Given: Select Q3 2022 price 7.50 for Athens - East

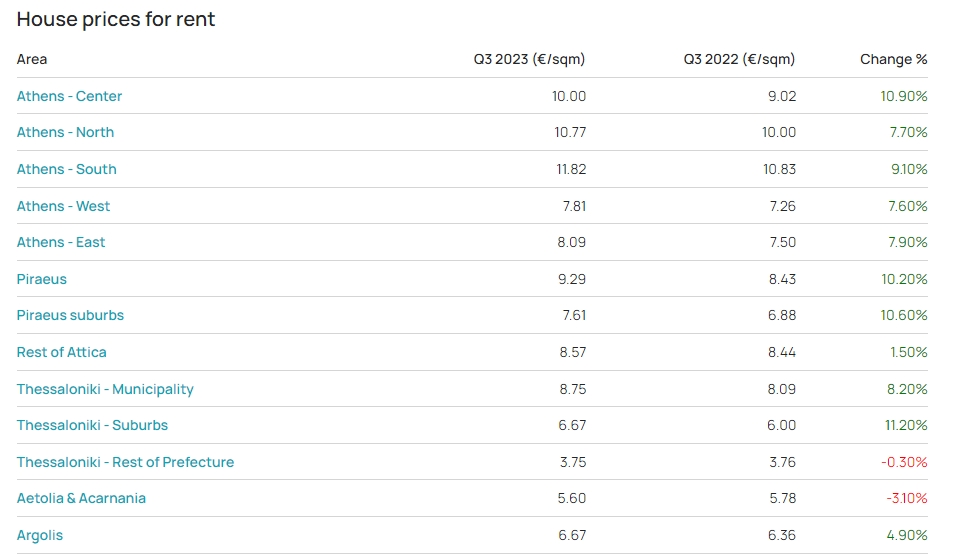Looking at the screenshot, I should tap(783, 242).
